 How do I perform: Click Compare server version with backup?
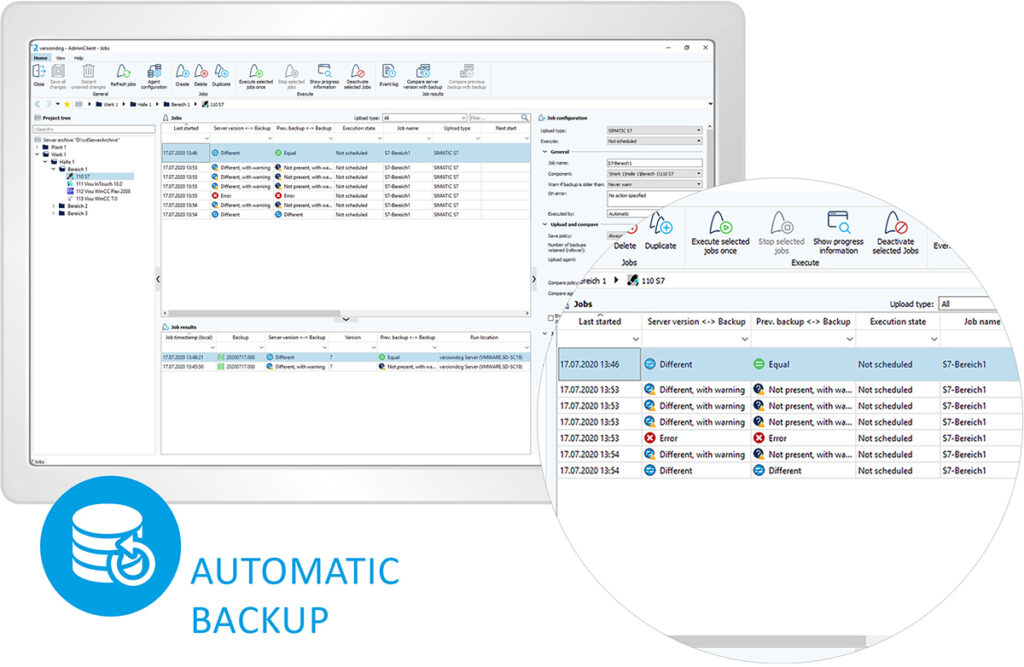[423, 76]
